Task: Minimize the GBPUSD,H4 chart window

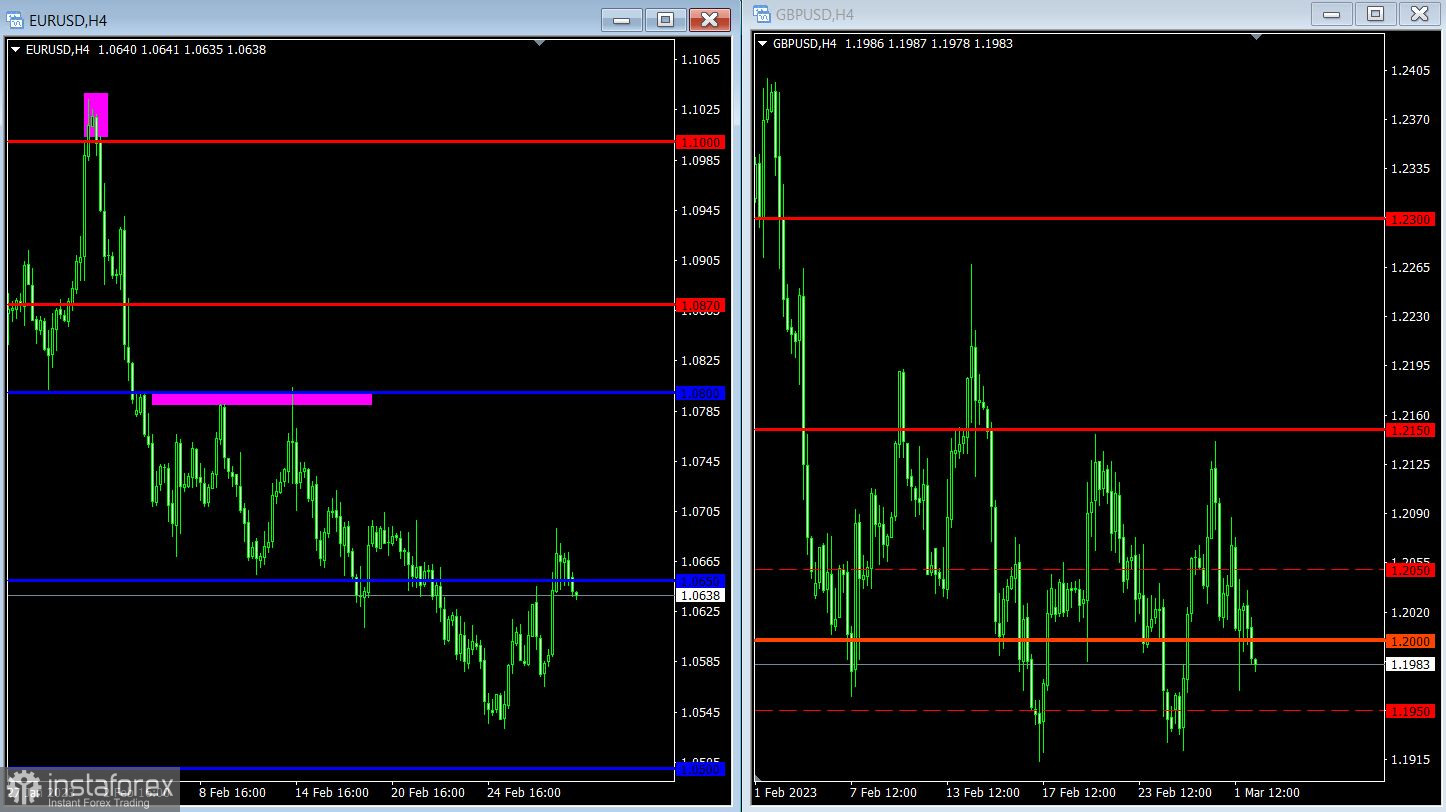Action: (x=1331, y=13)
